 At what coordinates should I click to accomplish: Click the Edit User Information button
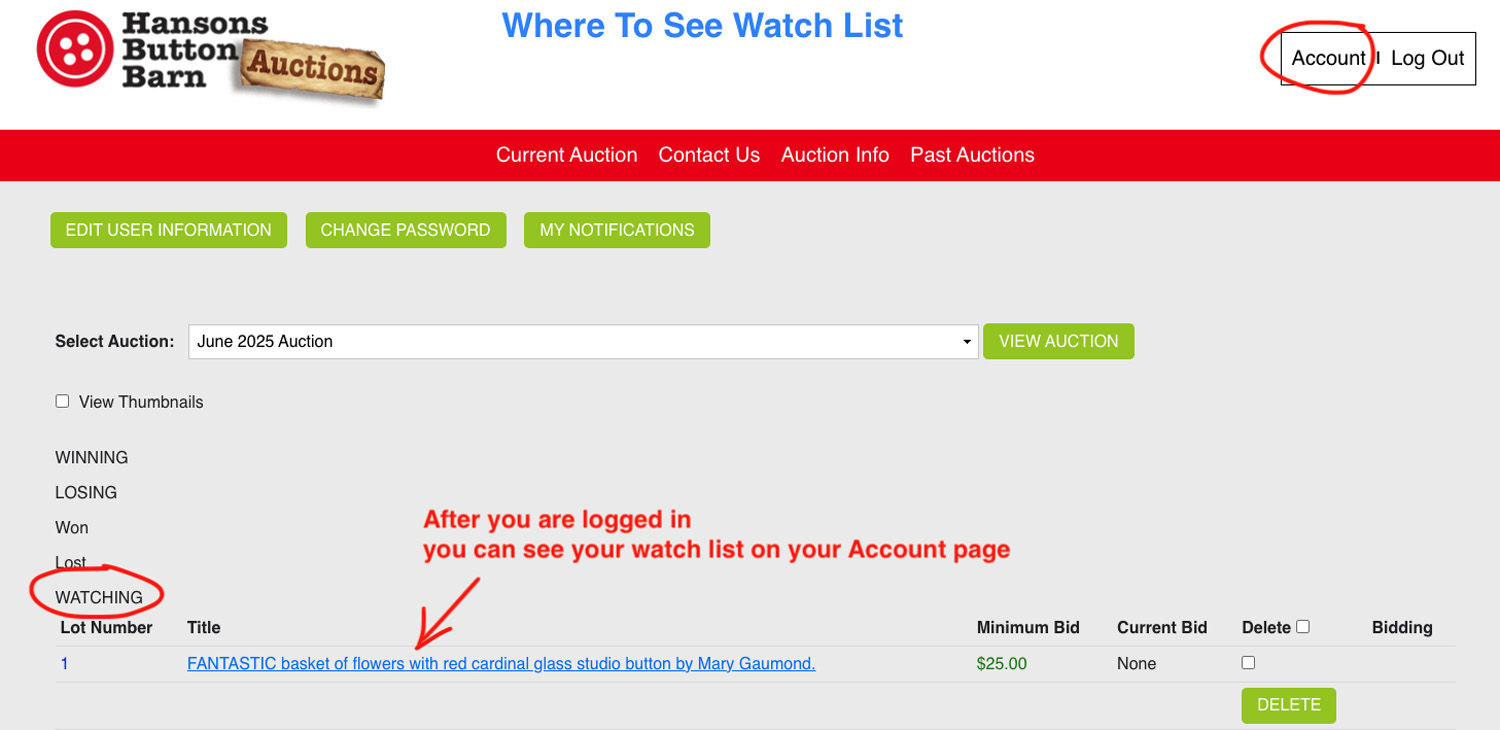[x=169, y=230]
